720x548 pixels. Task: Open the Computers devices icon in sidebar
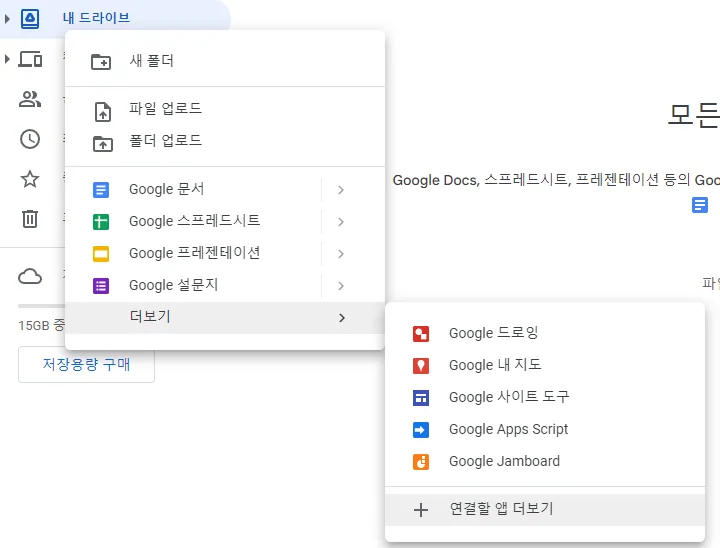point(30,59)
